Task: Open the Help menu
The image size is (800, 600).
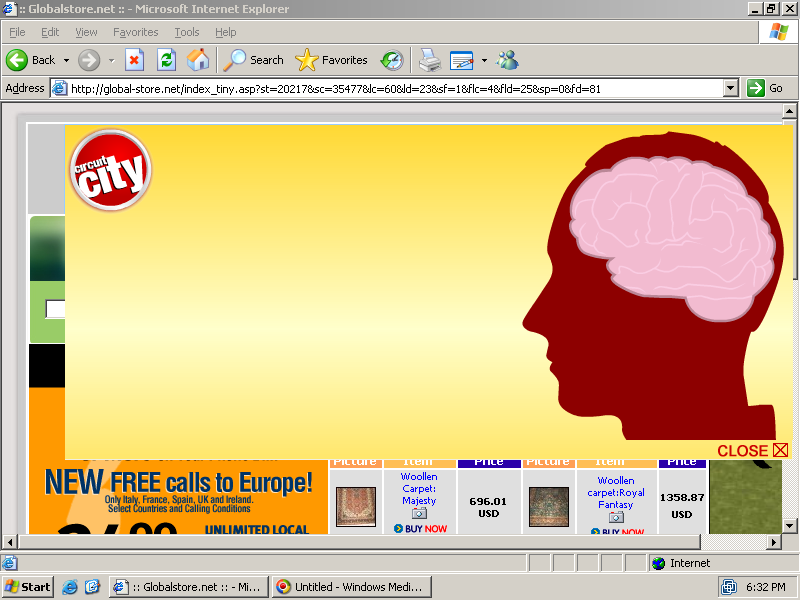Action: [226, 32]
